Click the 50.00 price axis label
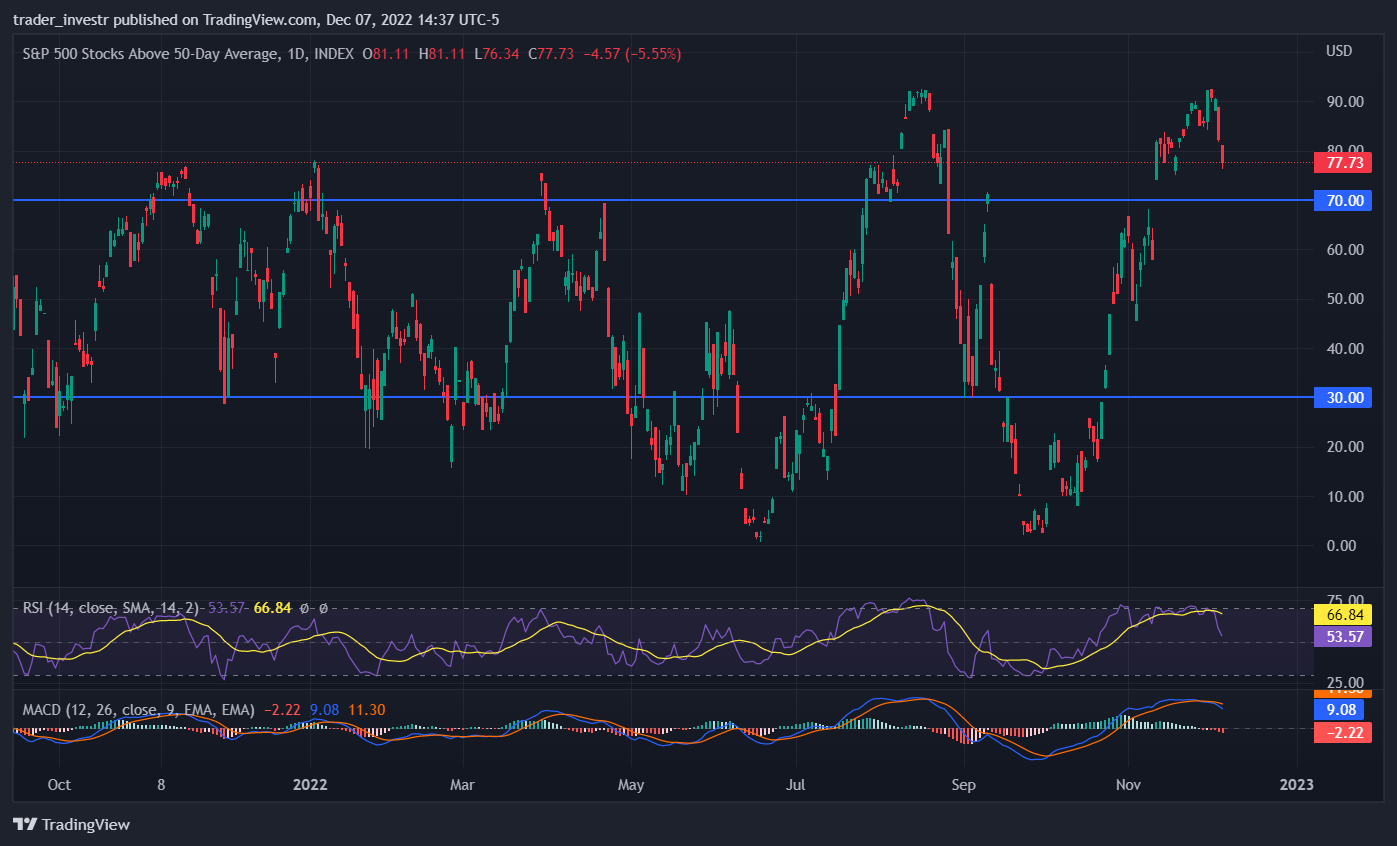 (x=1345, y=299)
